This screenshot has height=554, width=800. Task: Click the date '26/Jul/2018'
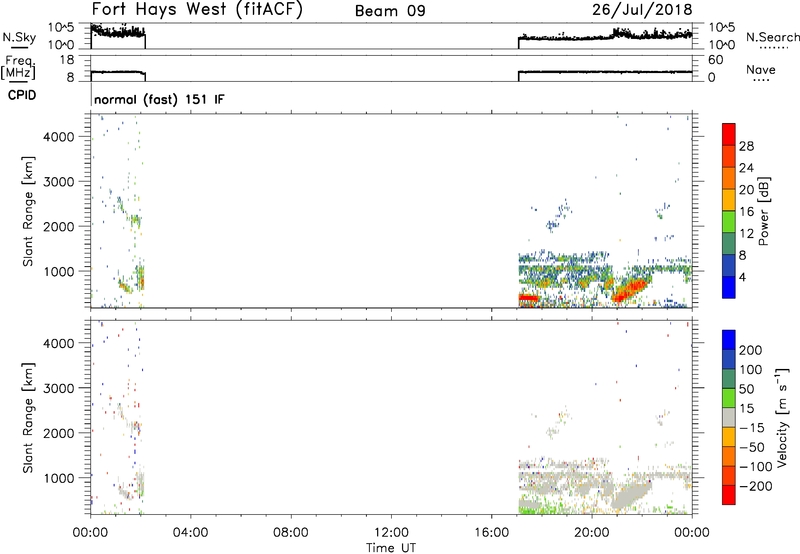pos(642,10)
